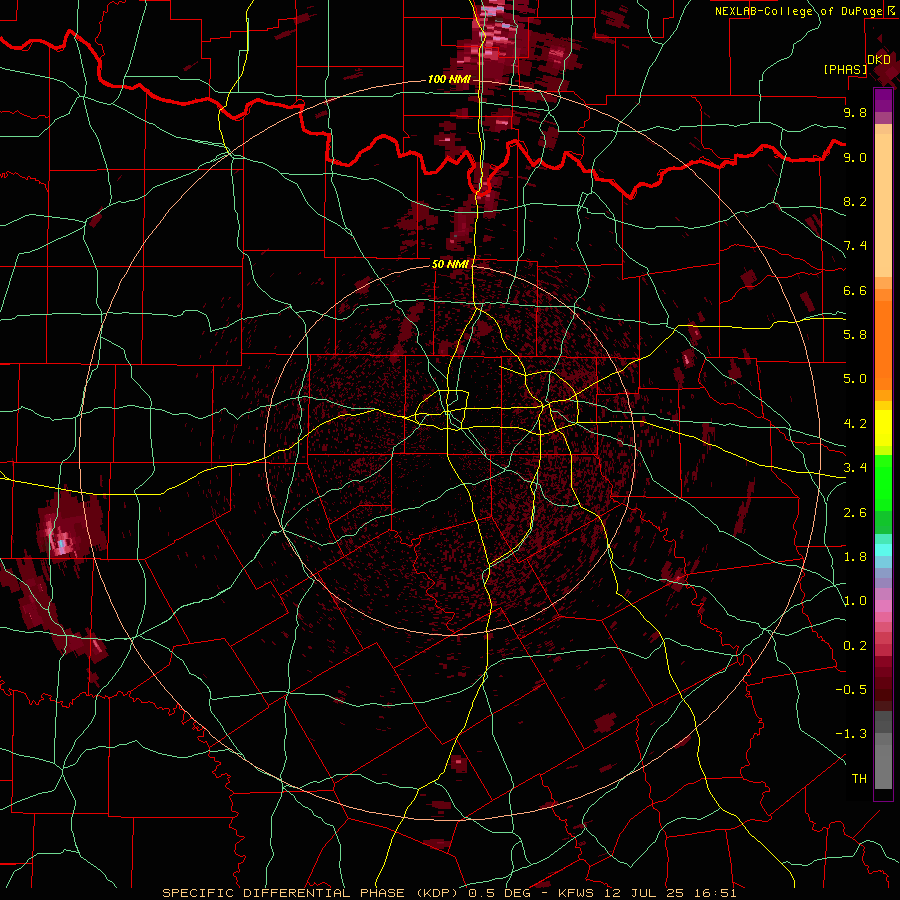Click the arrow logo beside DuPage text
Viewport: 900px width, 900px height.
891,11
